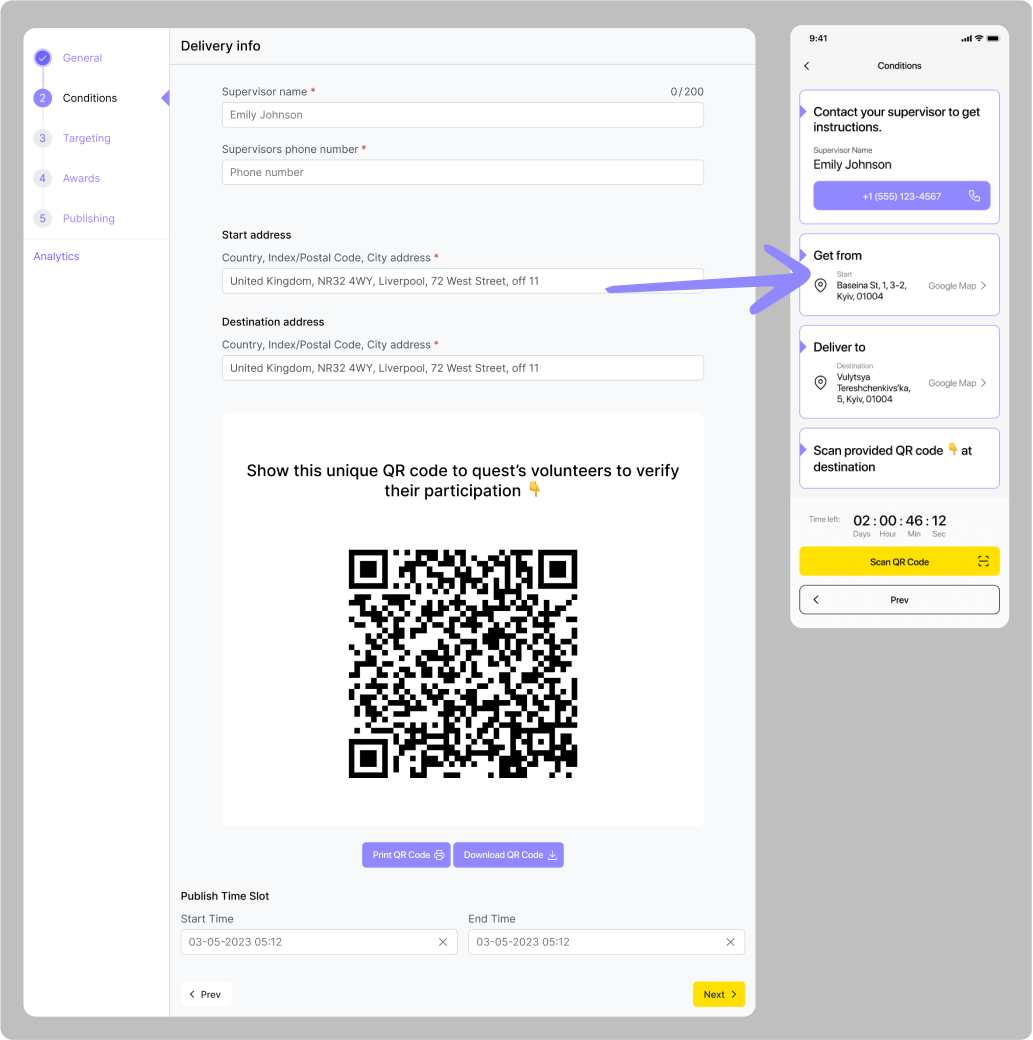Open Google Map chevron for destination address
The height and width of the screenshot is (1040, 1033).
click(983, 383)
